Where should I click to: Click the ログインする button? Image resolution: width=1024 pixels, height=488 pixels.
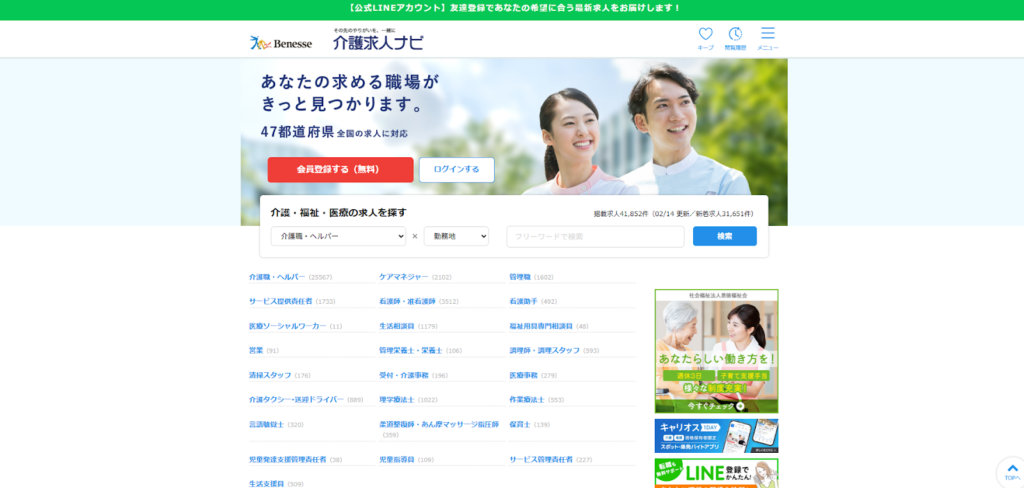(456, 170)
